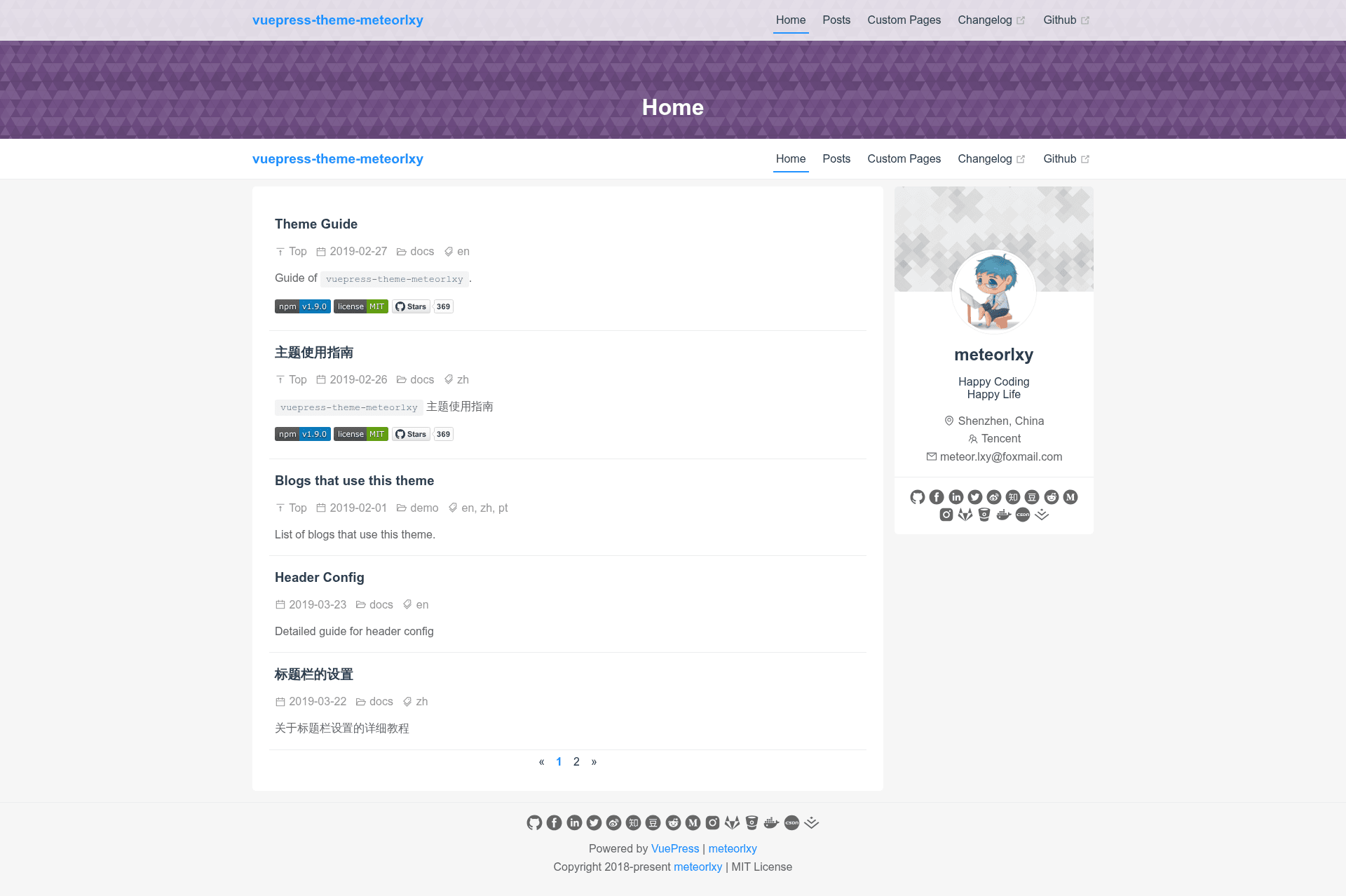Click the Douban icon in the footer
1346x896 pixels.
(x=653, y=823)
